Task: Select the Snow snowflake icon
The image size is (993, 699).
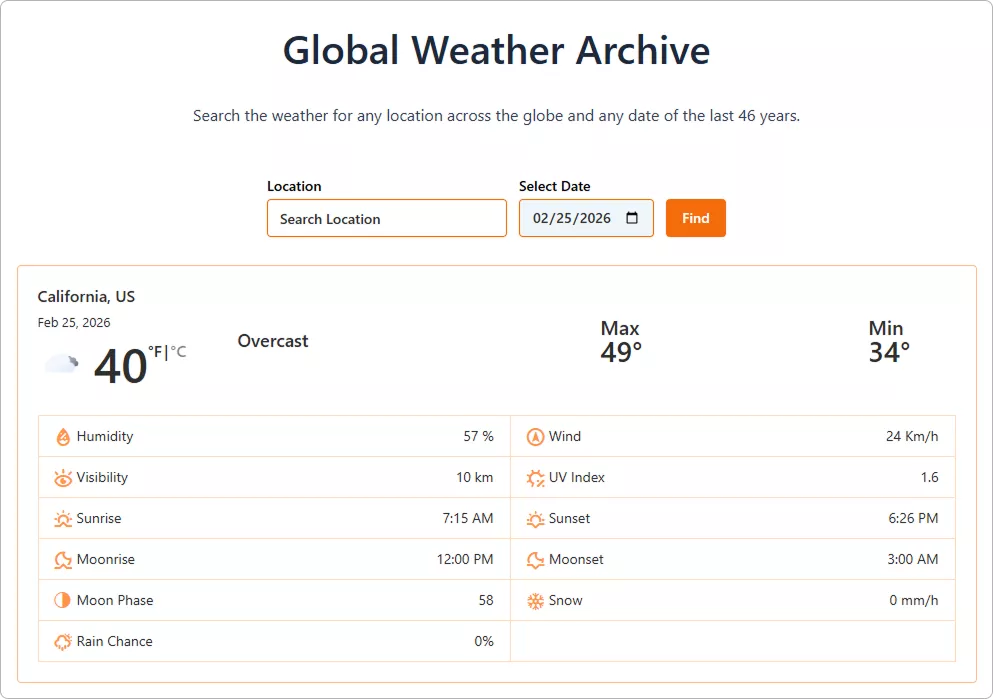Action: click(533, 600)
